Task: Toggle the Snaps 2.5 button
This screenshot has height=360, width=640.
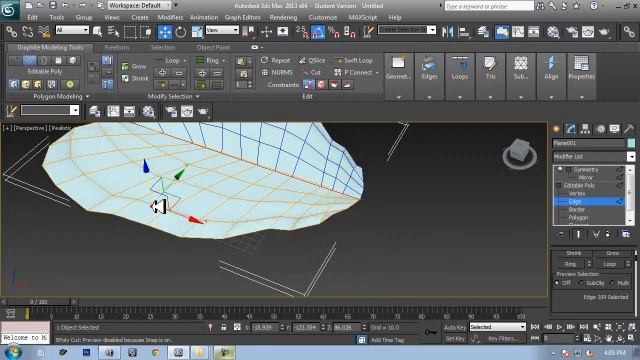Action: pos(302,31)
